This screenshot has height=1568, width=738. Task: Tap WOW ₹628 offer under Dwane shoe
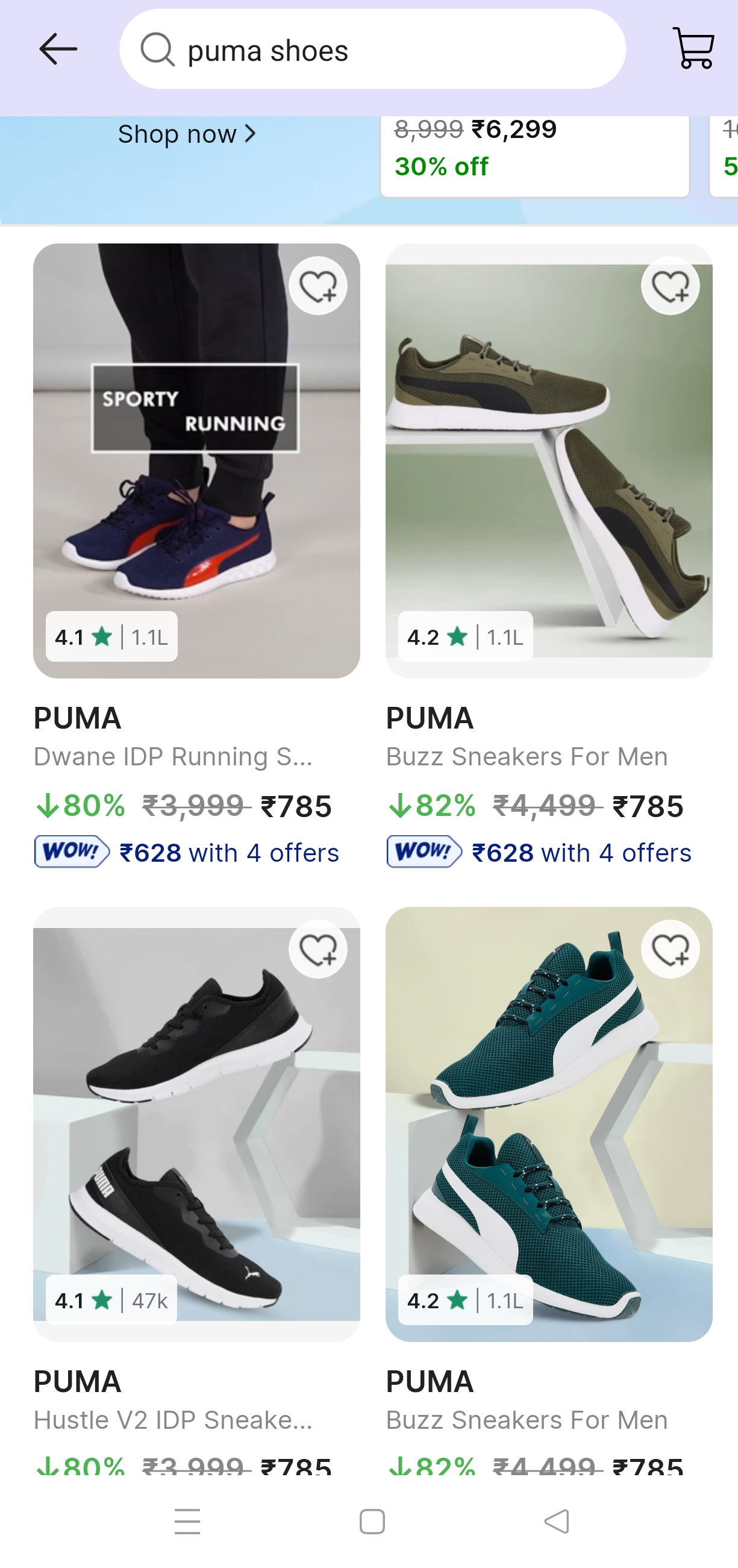pos(187,853)
